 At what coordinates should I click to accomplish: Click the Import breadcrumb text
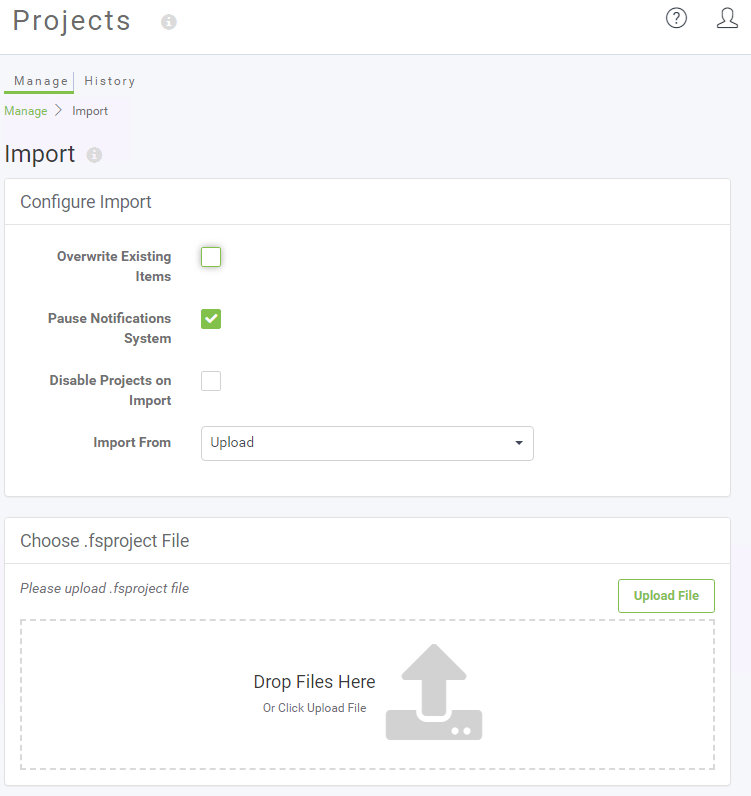tap(90, 111)
